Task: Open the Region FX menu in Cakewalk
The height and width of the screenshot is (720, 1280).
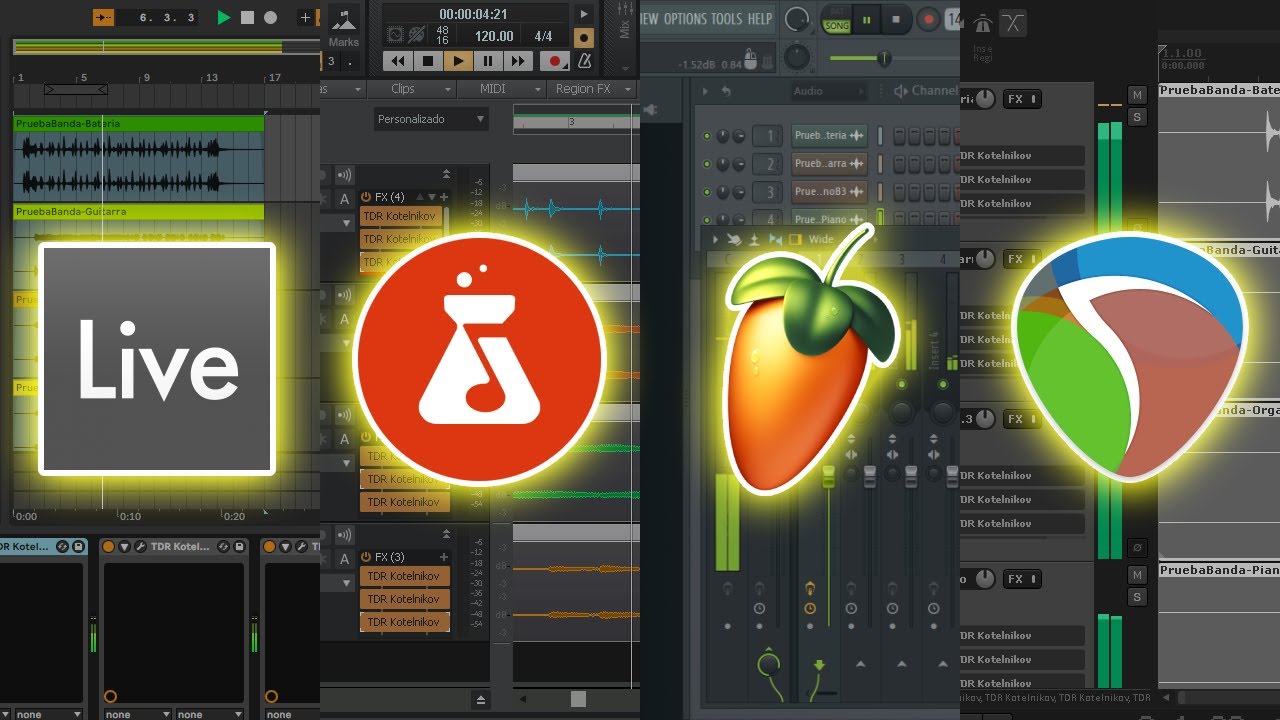Action: coord(591,89)
